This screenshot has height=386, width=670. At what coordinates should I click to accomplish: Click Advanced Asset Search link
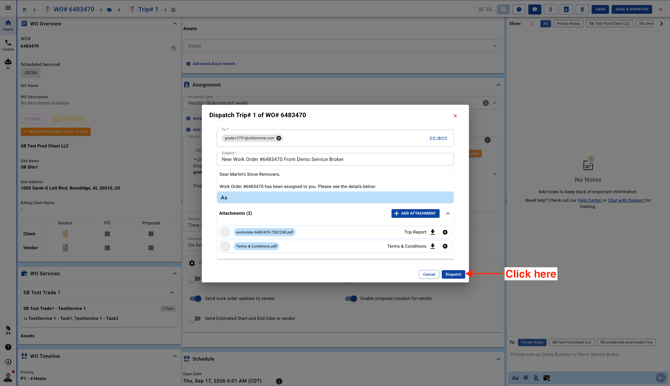211,64
